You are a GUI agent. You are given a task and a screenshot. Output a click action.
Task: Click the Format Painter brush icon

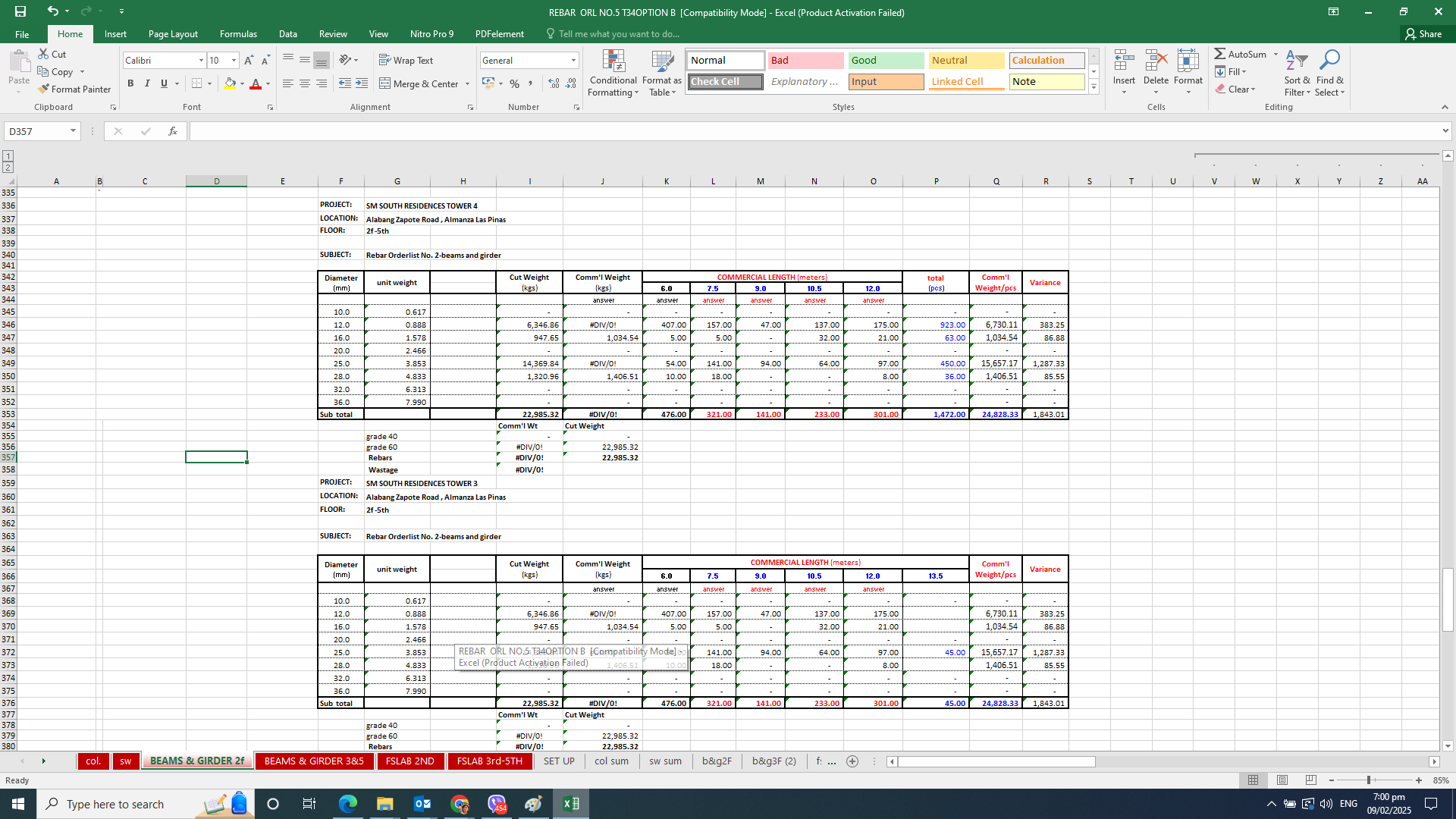pos(44,89)
